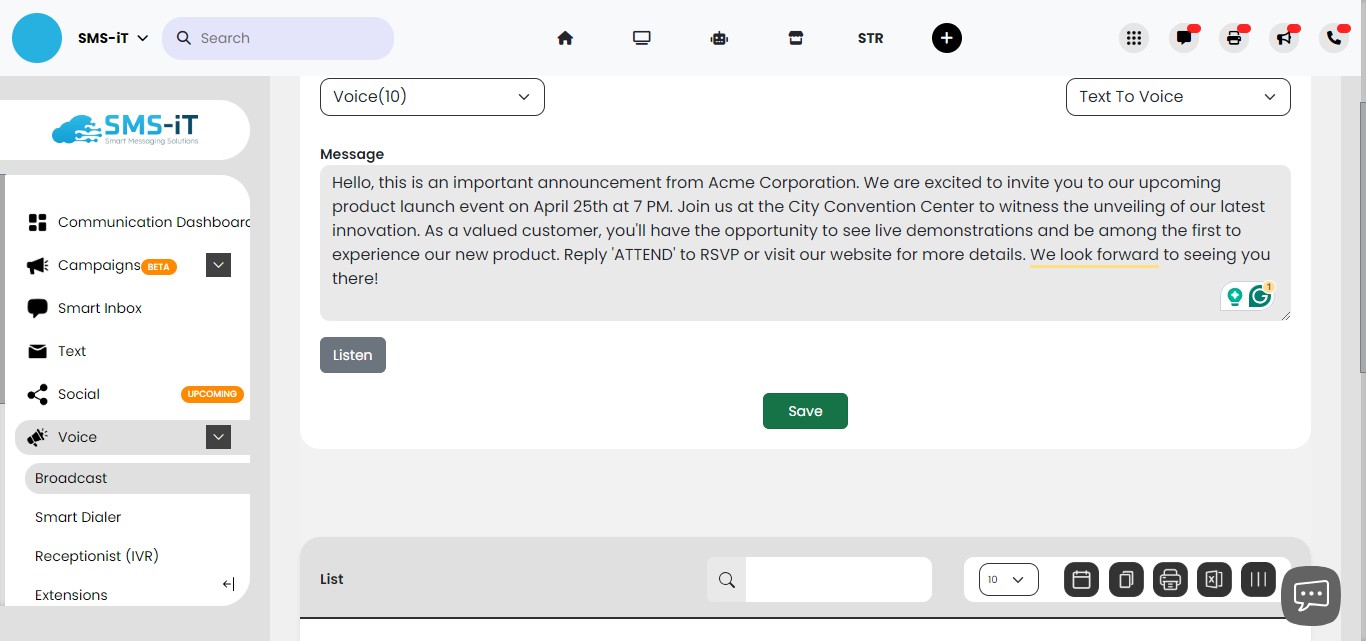
Task: Open the Text To Voice dropdown
Action: click(1178, 97)
